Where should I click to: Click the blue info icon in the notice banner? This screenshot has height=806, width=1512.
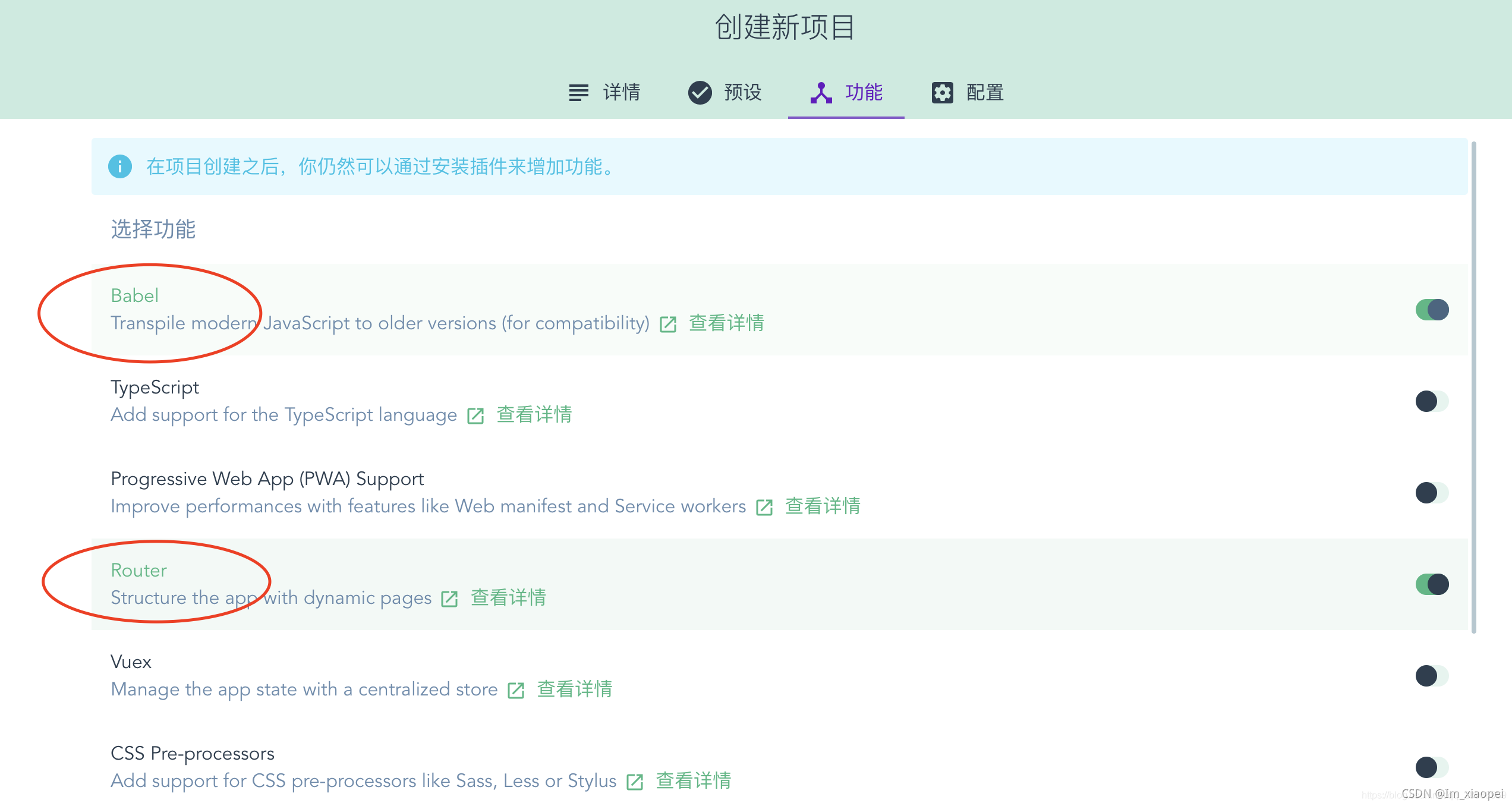(x=120, y=166)
